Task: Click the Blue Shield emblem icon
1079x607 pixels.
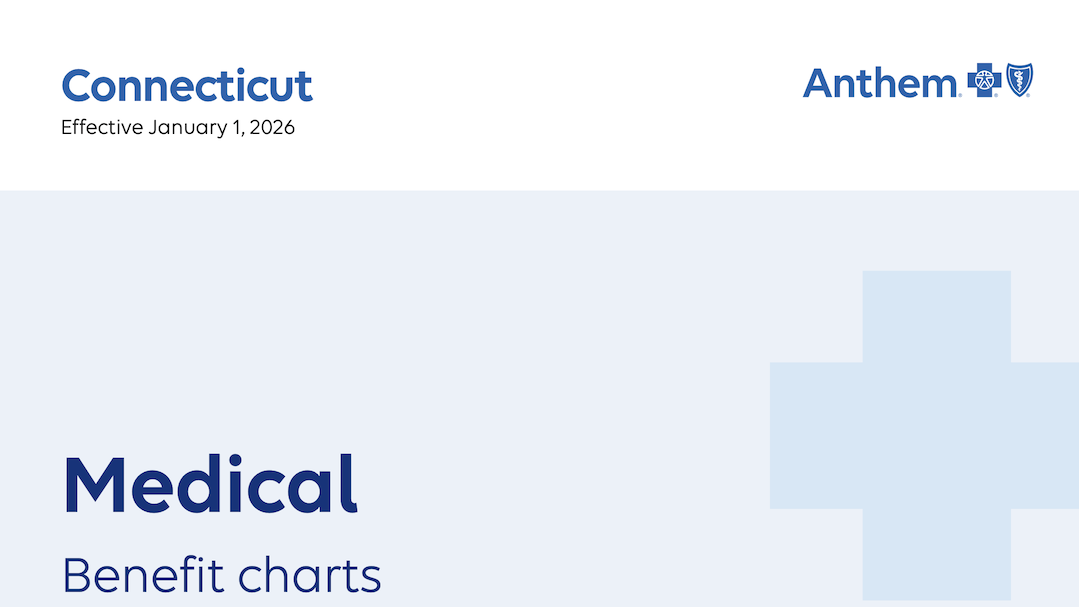Action: [1019, 80]
